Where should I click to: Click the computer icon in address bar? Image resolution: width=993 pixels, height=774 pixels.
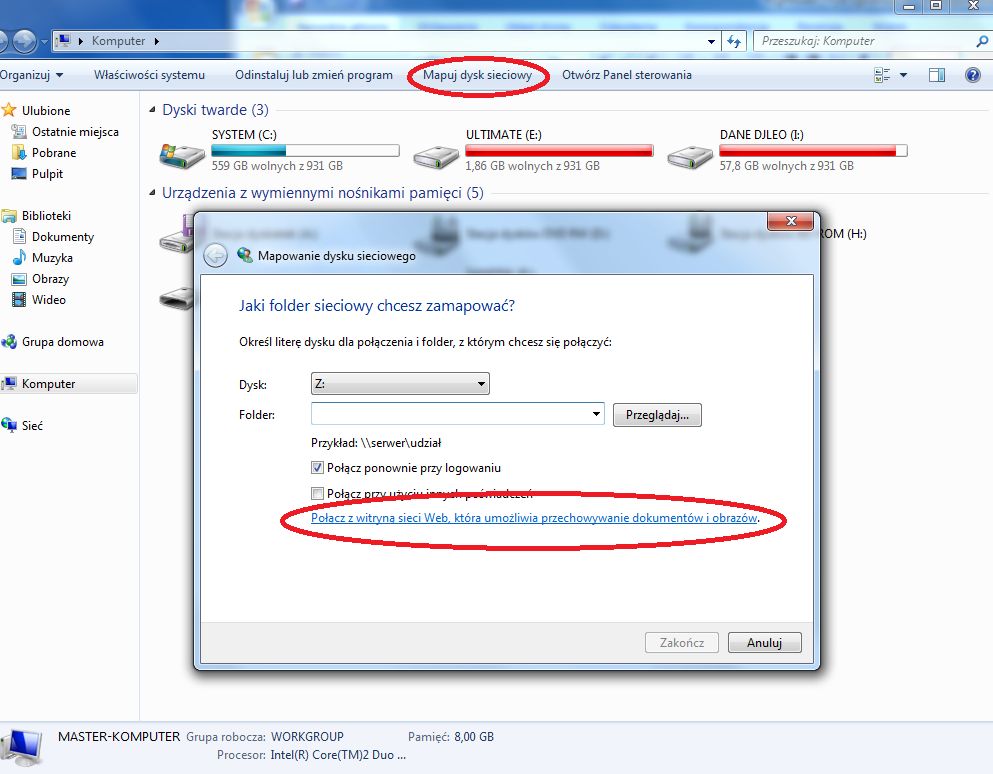[63, 41]
